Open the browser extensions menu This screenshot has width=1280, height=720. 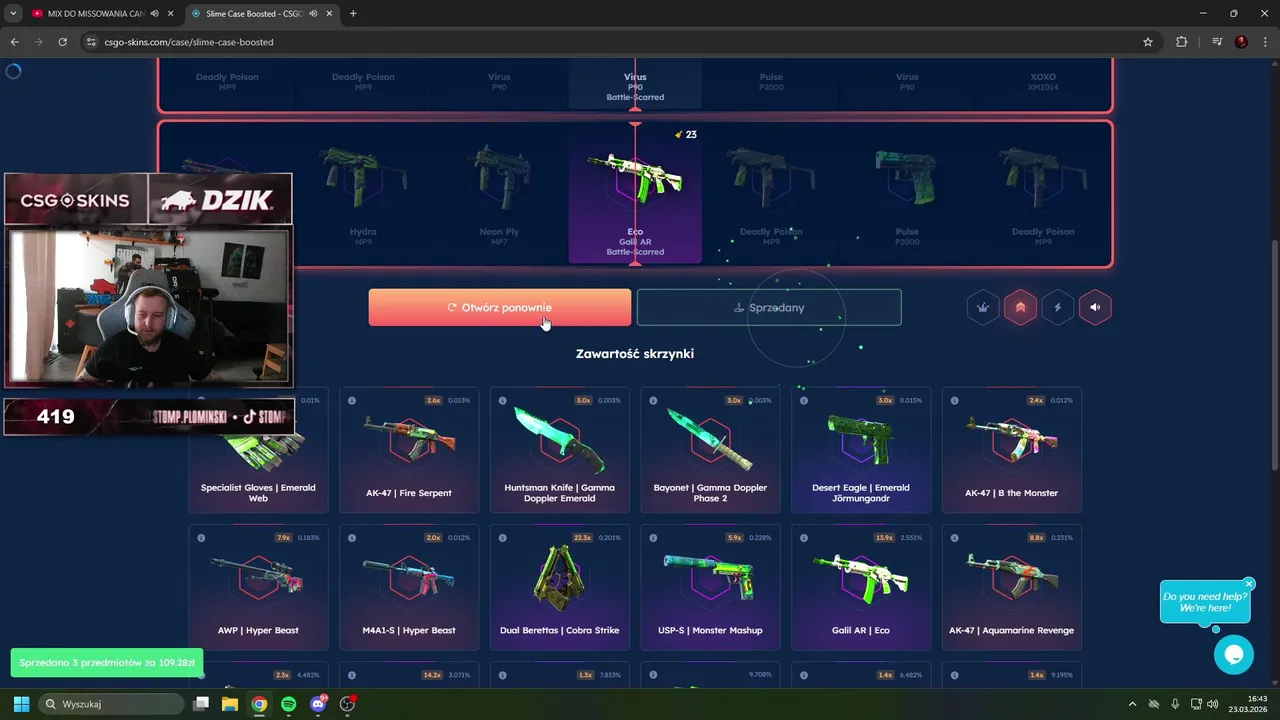pyautogui.click(x=1181, y=42)
